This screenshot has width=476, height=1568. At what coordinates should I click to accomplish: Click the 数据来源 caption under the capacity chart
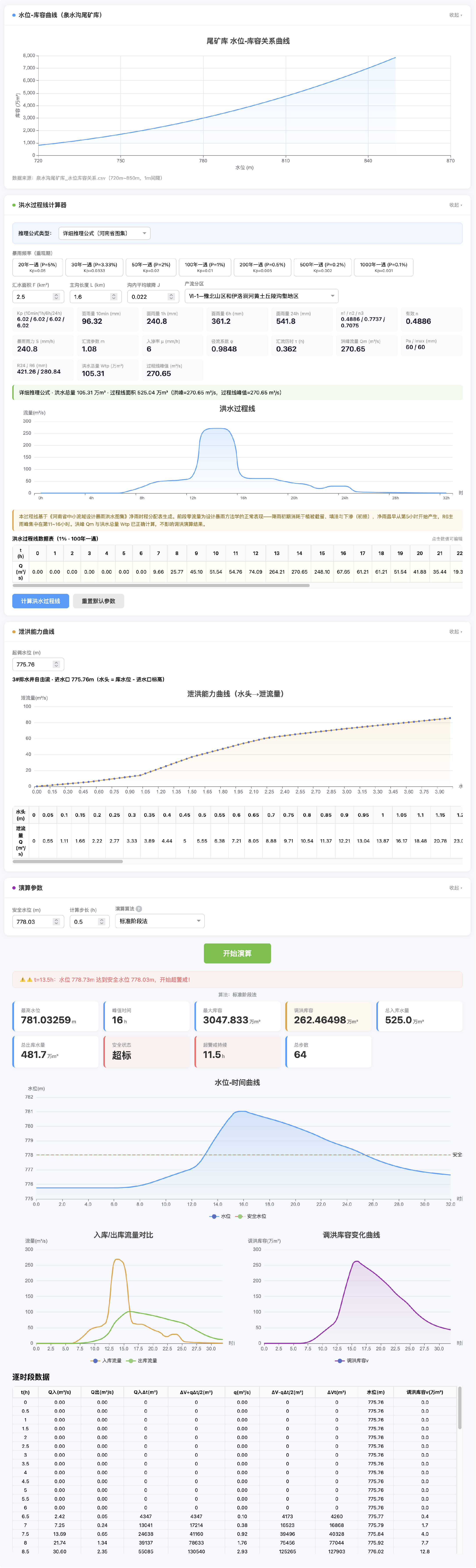87,178
